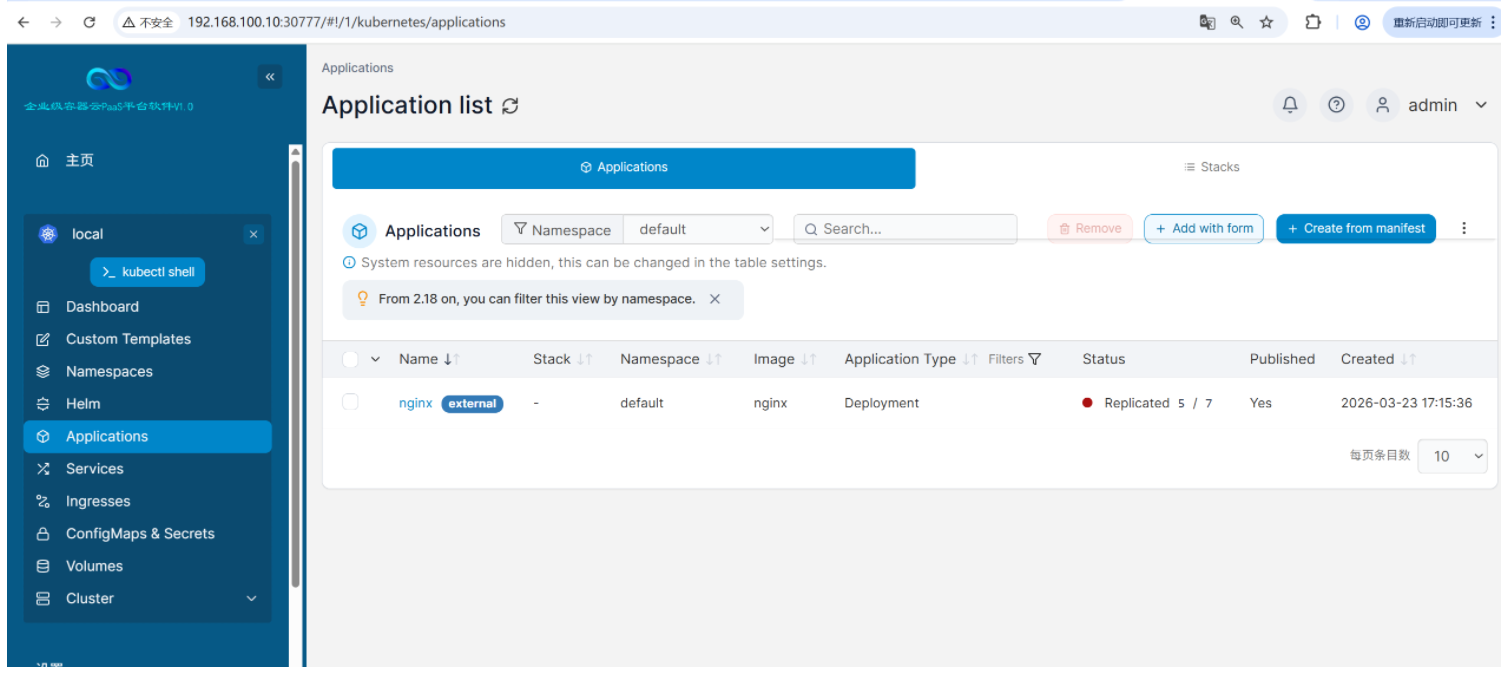Select the Applications tab
The height and width of the screenshot is (674, 1506).
click(624, 168)
